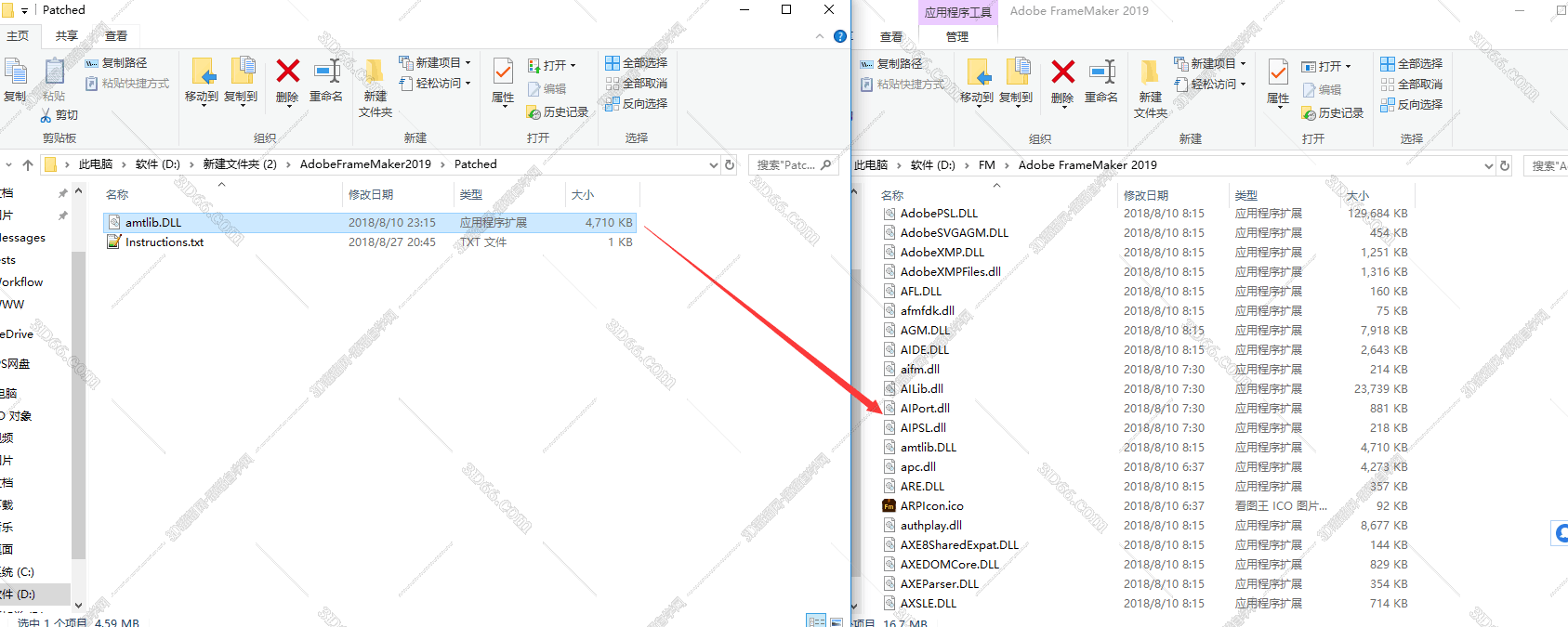Click Copy to icon in Patched window
Viewport: 1568px width, 627px height.
(242, 72)
